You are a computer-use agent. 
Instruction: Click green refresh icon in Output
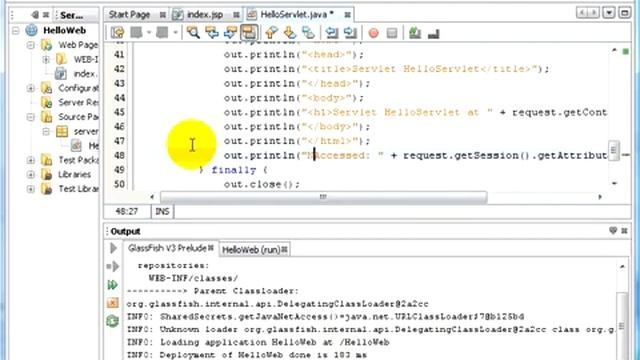pos(113,321)
